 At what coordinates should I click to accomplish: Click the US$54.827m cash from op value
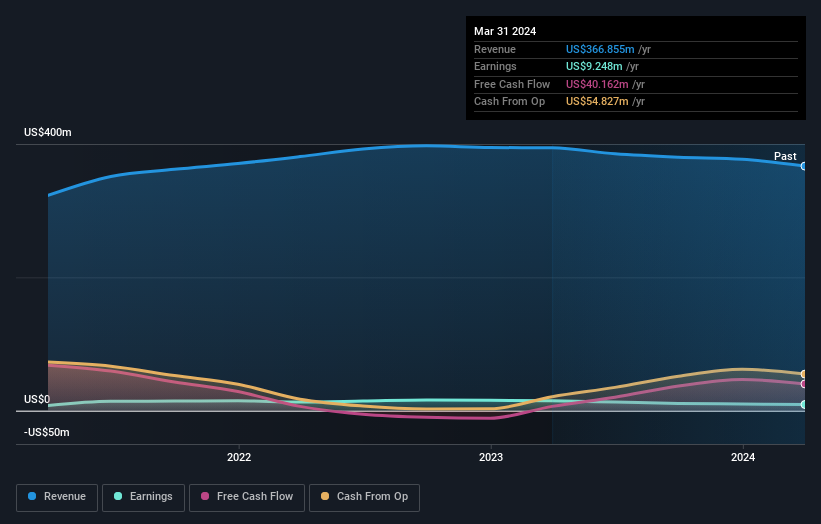click(597, 102)
